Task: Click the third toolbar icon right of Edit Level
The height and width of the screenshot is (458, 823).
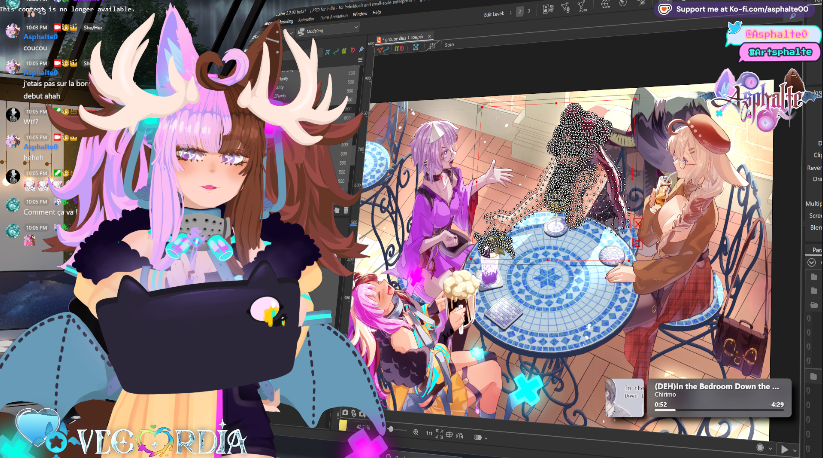Action: 583,6
